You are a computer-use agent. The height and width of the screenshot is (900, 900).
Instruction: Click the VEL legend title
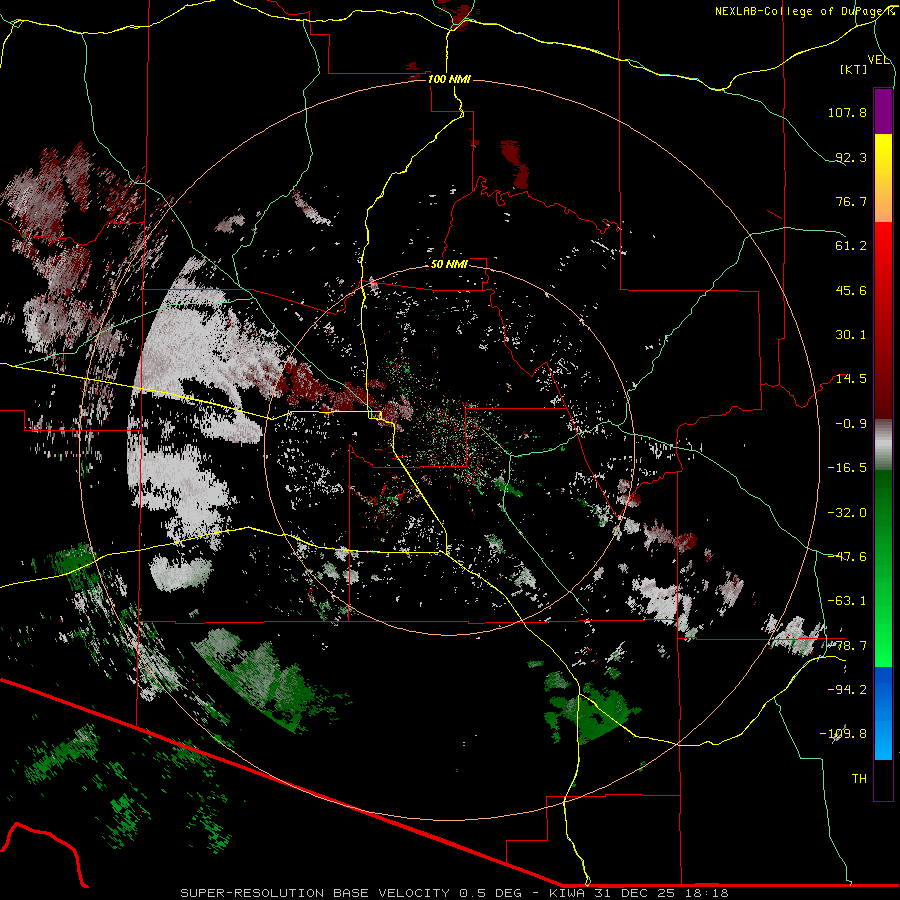pos(878,60)
